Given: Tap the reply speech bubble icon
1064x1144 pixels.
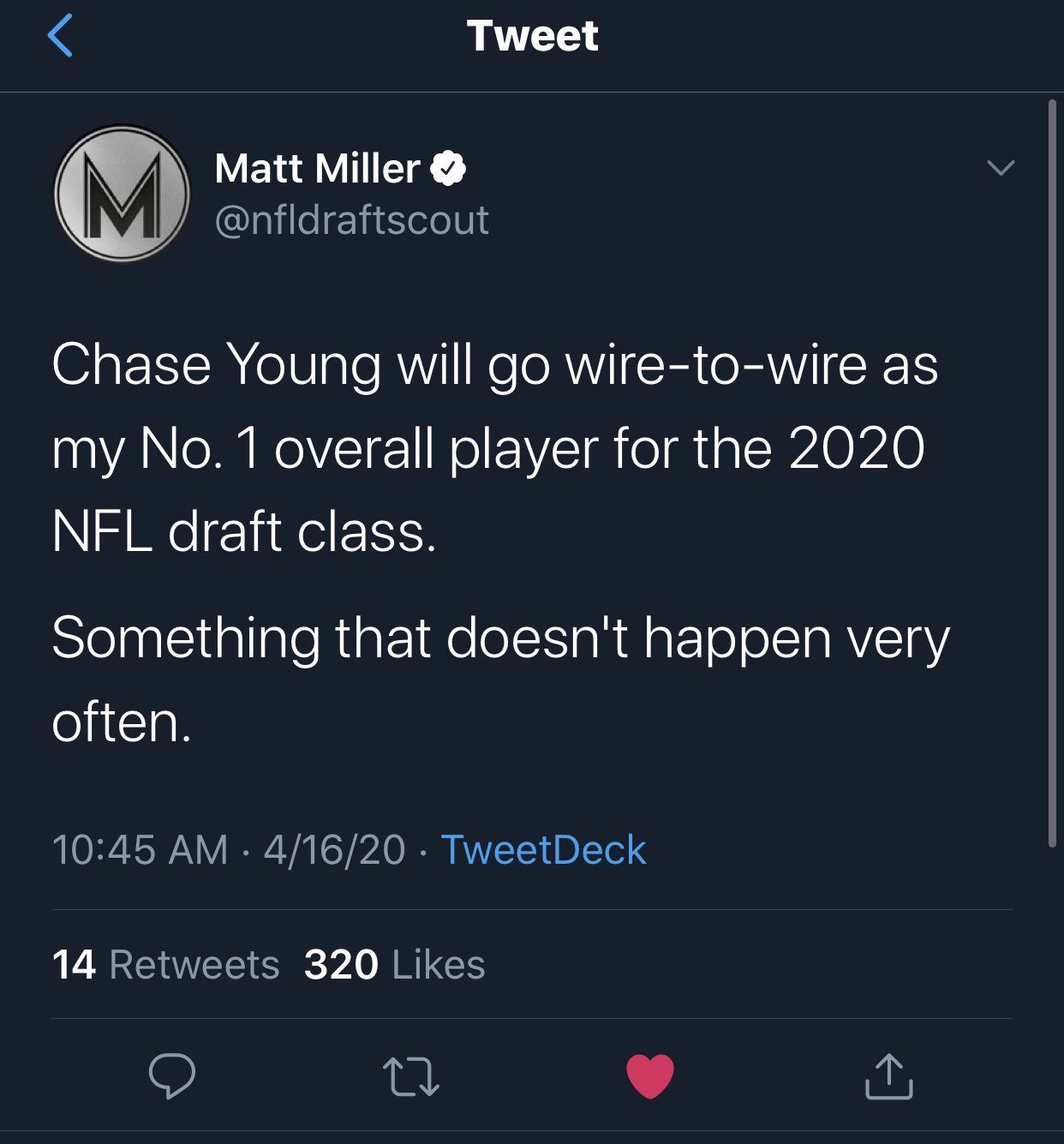Looking at the screenshot, I should tap(171, 1075).
